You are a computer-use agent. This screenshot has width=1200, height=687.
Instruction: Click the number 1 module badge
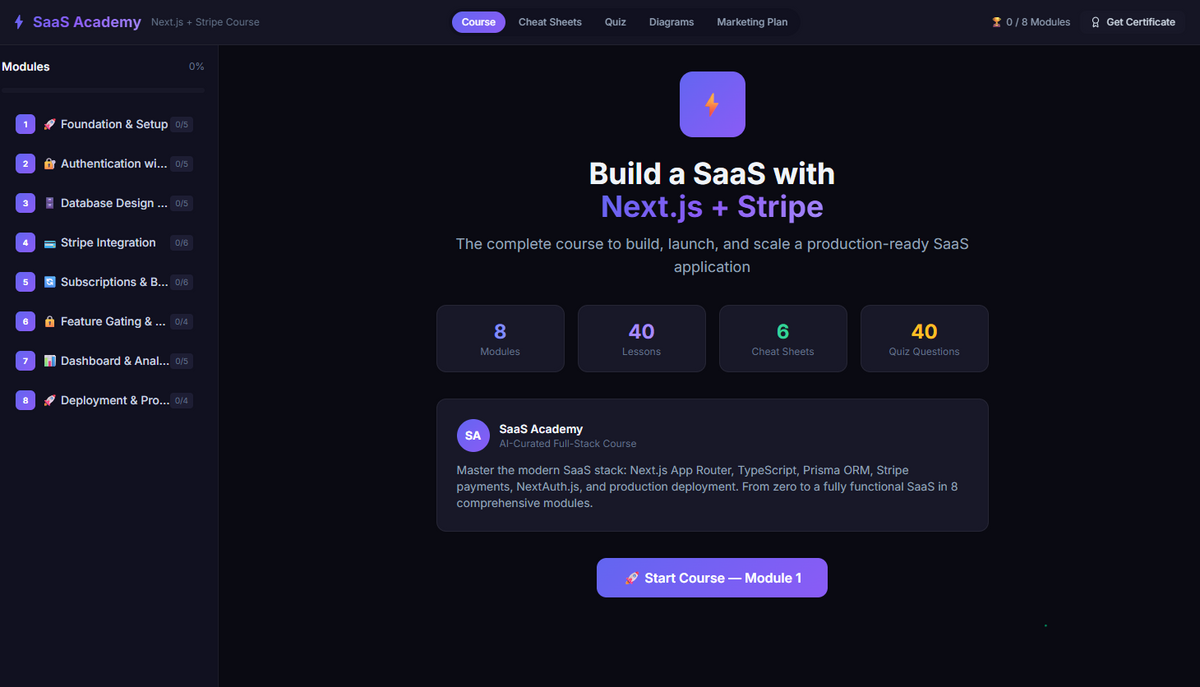tap(25, 124)
